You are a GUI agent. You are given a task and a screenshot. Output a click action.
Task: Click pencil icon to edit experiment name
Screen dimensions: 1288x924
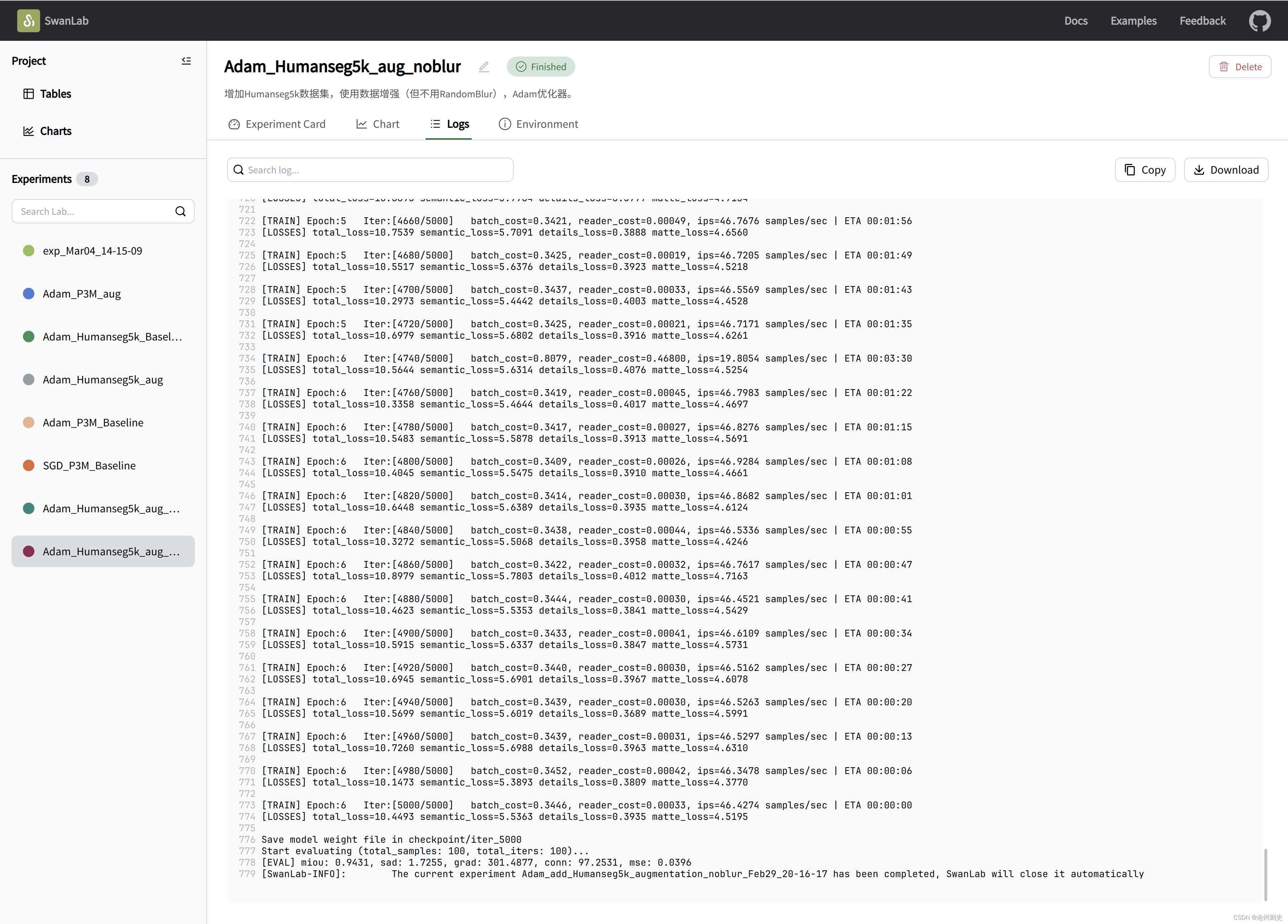(483, 67)
